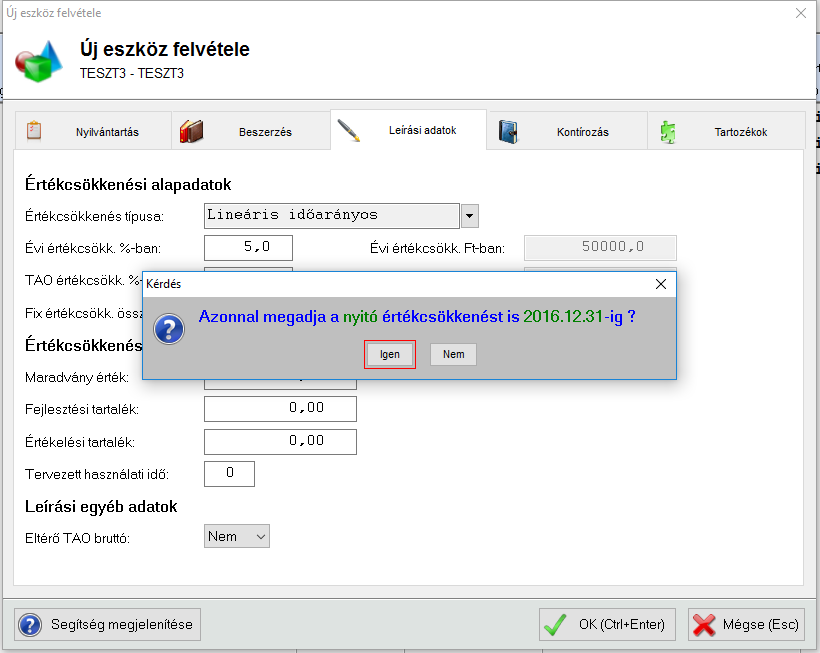
Task: Select the Tervezett használati idő field
Action: [229, 473]
